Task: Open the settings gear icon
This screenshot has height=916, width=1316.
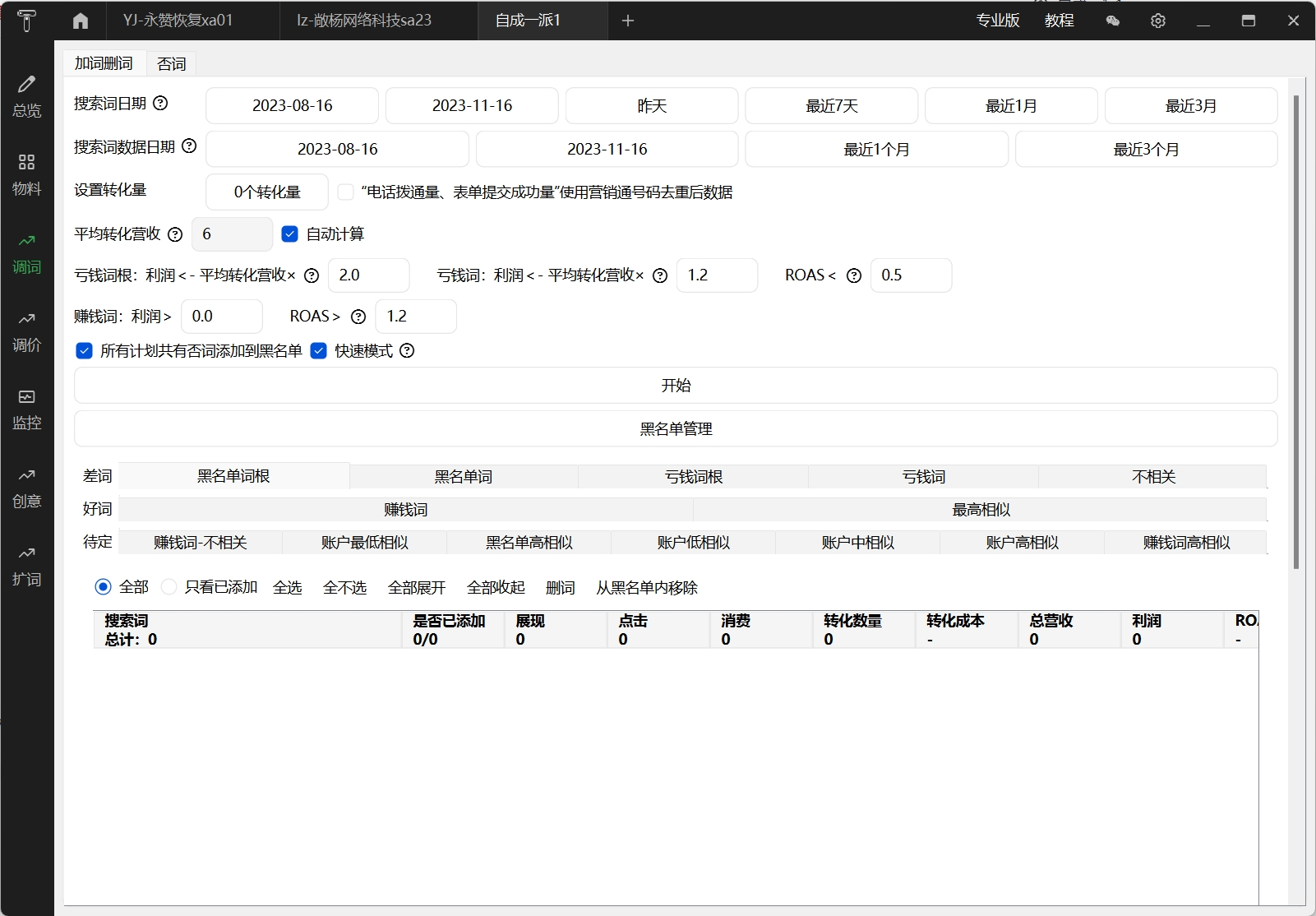Action: (x=1158, y=21)
